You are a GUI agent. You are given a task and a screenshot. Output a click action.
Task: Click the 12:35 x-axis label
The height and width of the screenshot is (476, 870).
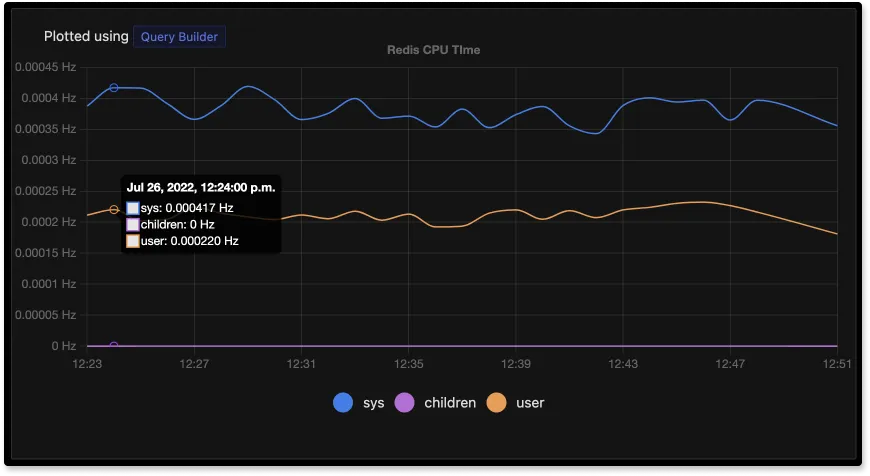click(408, 364)
